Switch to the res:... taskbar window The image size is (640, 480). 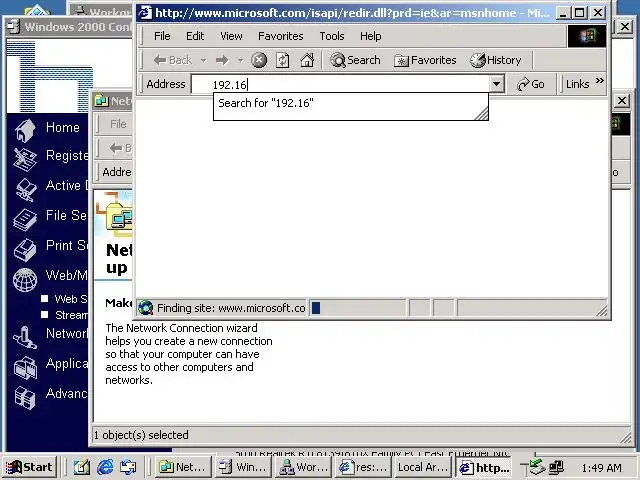click(x=363, y=467)
